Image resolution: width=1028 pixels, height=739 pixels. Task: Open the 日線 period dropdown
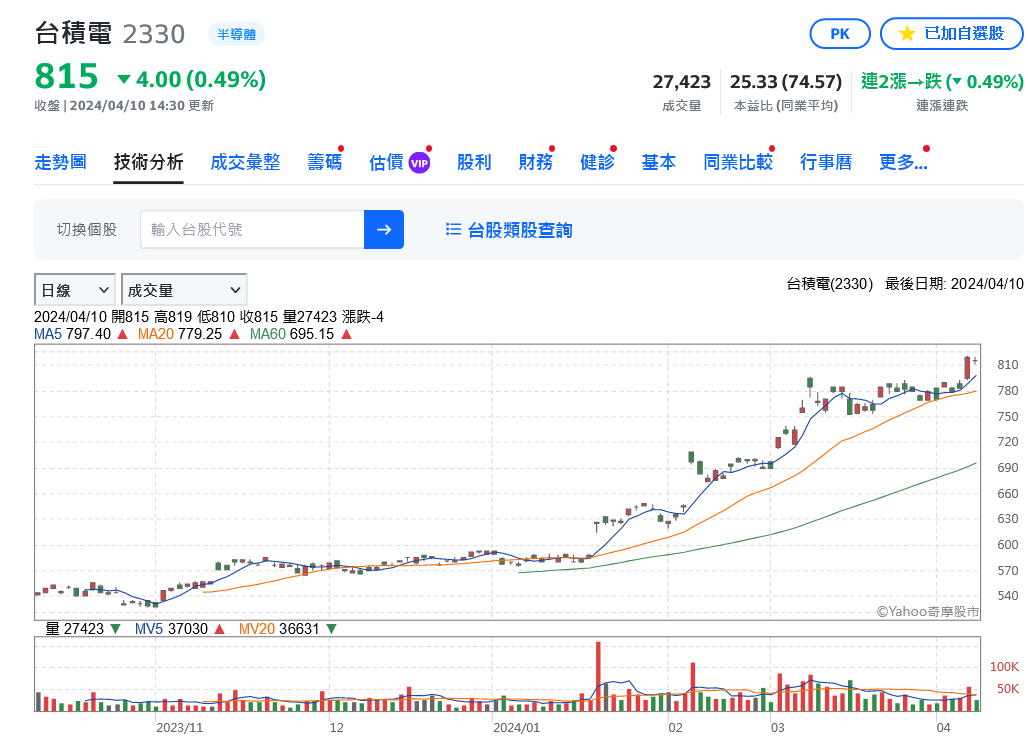click(75, 290)
